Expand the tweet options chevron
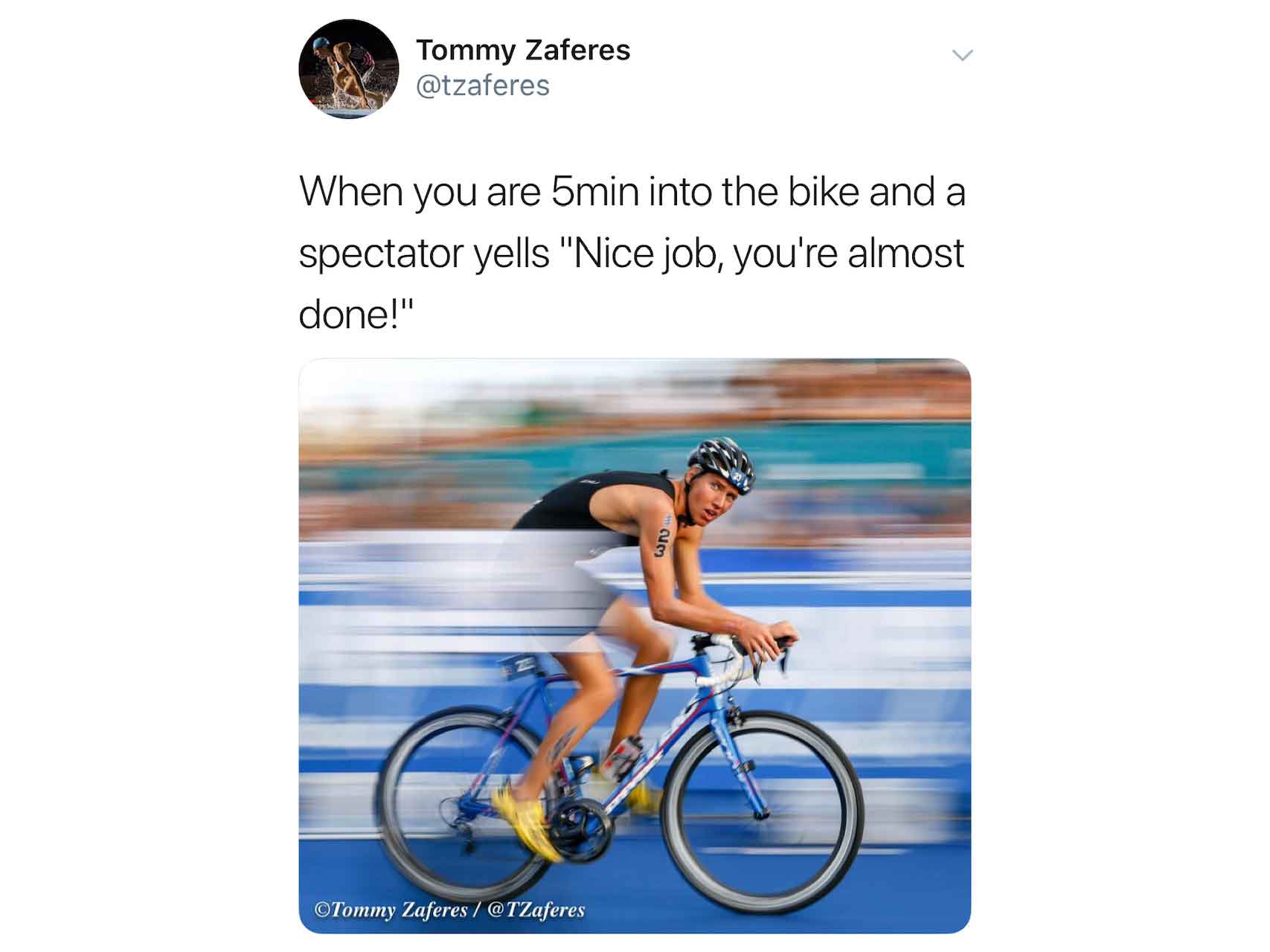Image resolution: width=1270 pixels, height=952 pixels. click(x=962, y=55)
